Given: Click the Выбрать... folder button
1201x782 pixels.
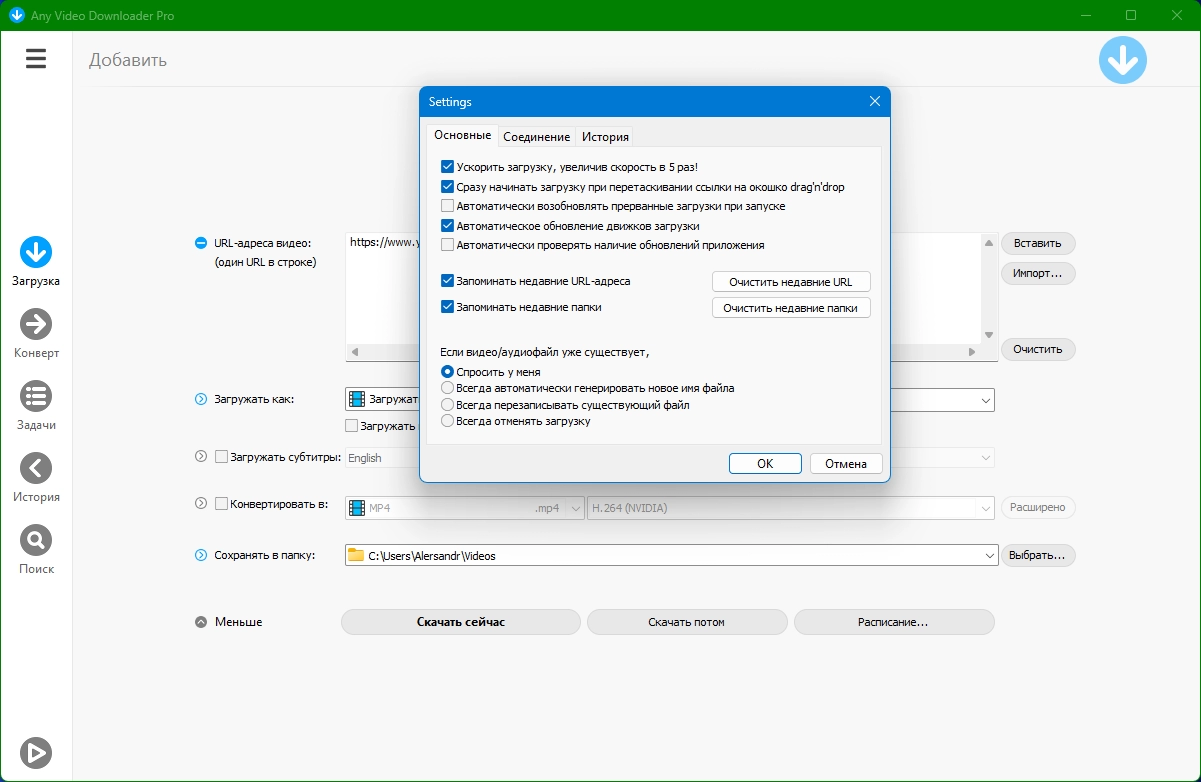Looking at the screenshot, I should click(x=1038, y=555).
